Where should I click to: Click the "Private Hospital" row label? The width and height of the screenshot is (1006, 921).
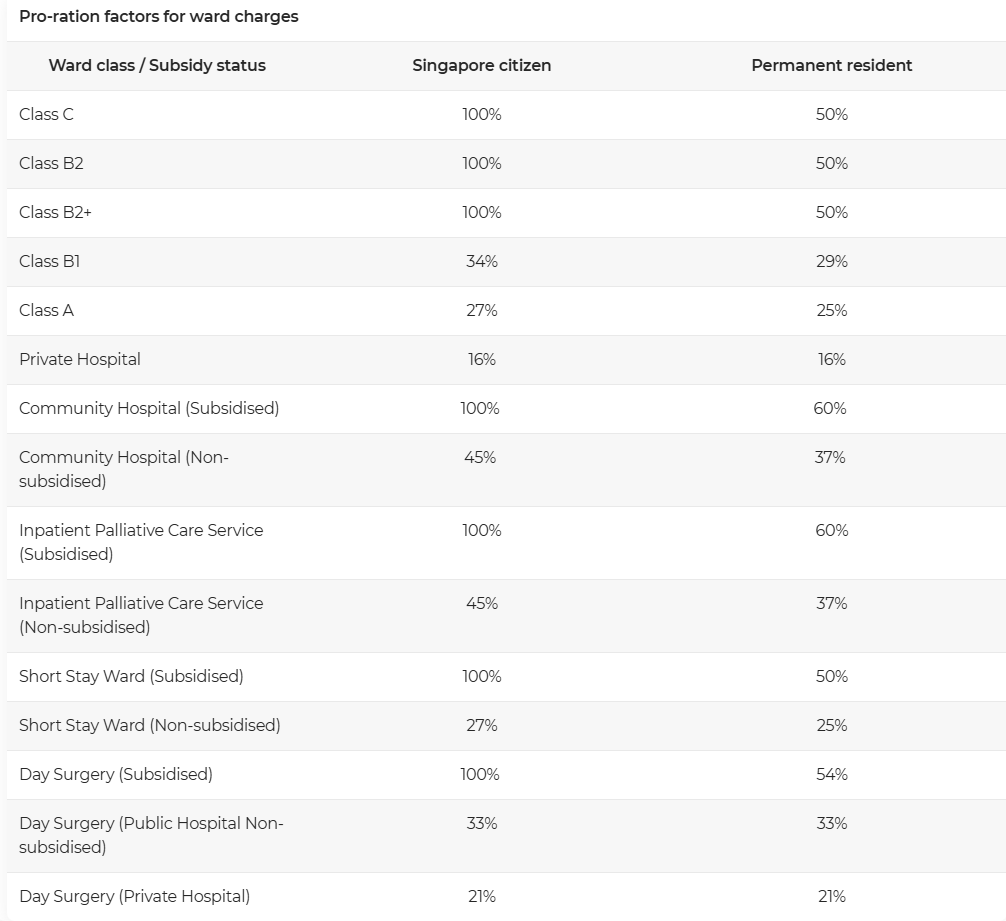(80, 359)
